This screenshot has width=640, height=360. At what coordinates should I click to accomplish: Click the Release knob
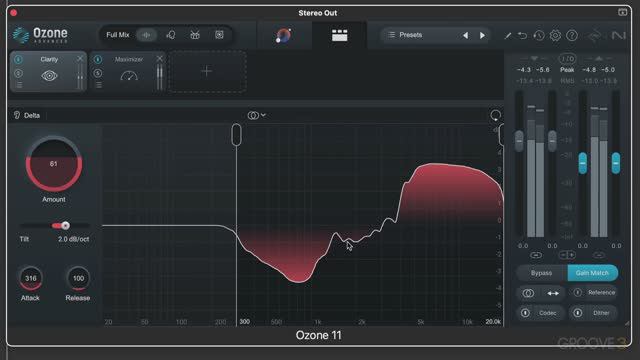(78, 278)
